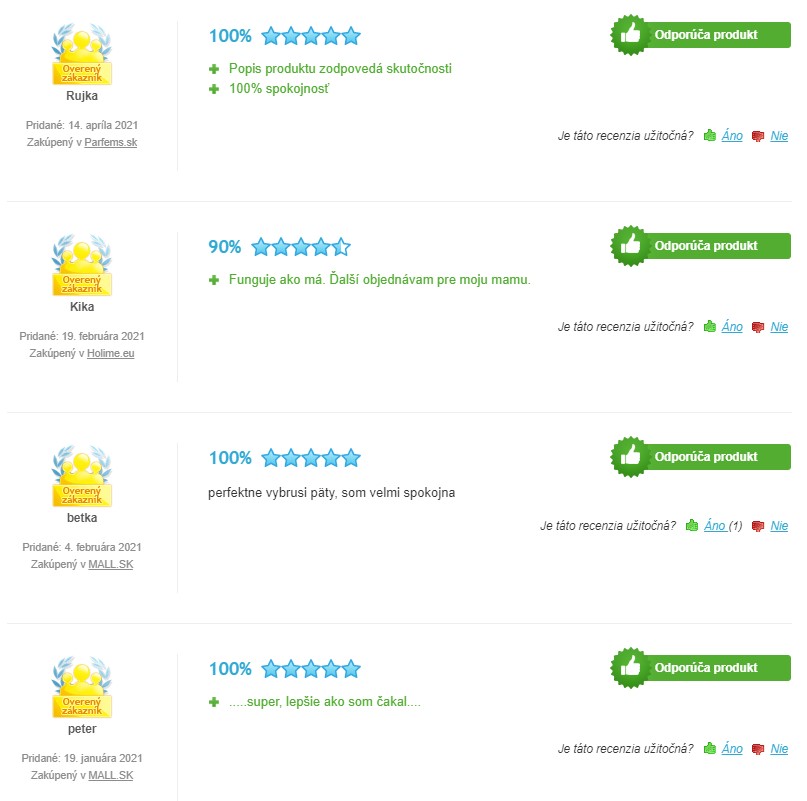Open the Holime.eu shop link
This screenshot has width=807, height=801.
[111, 353]
